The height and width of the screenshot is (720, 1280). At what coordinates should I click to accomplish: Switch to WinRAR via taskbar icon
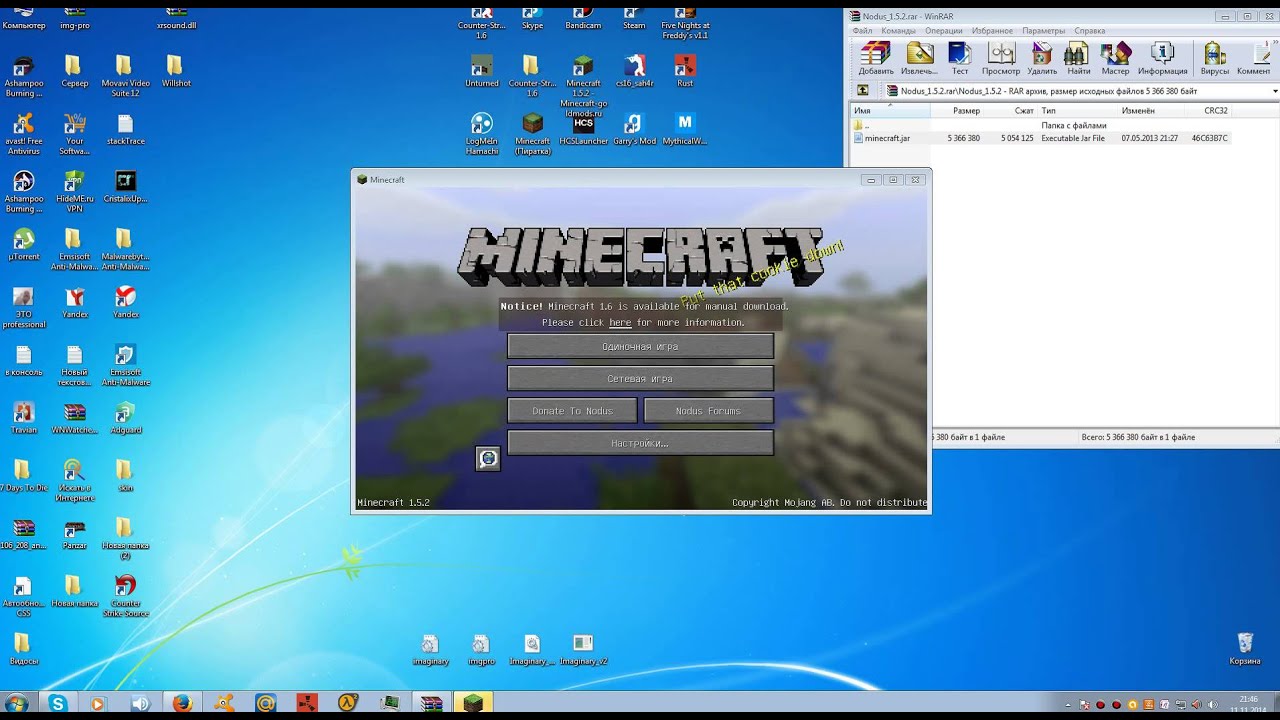[x=431, y=704]
